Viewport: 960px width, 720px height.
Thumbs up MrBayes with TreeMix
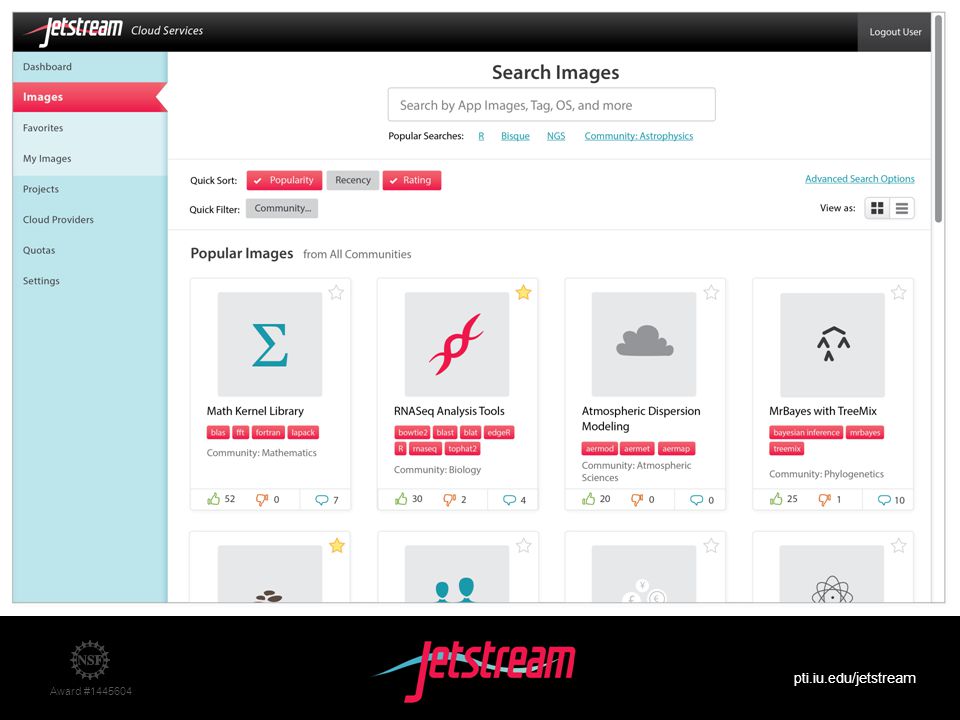click(776, 499)
